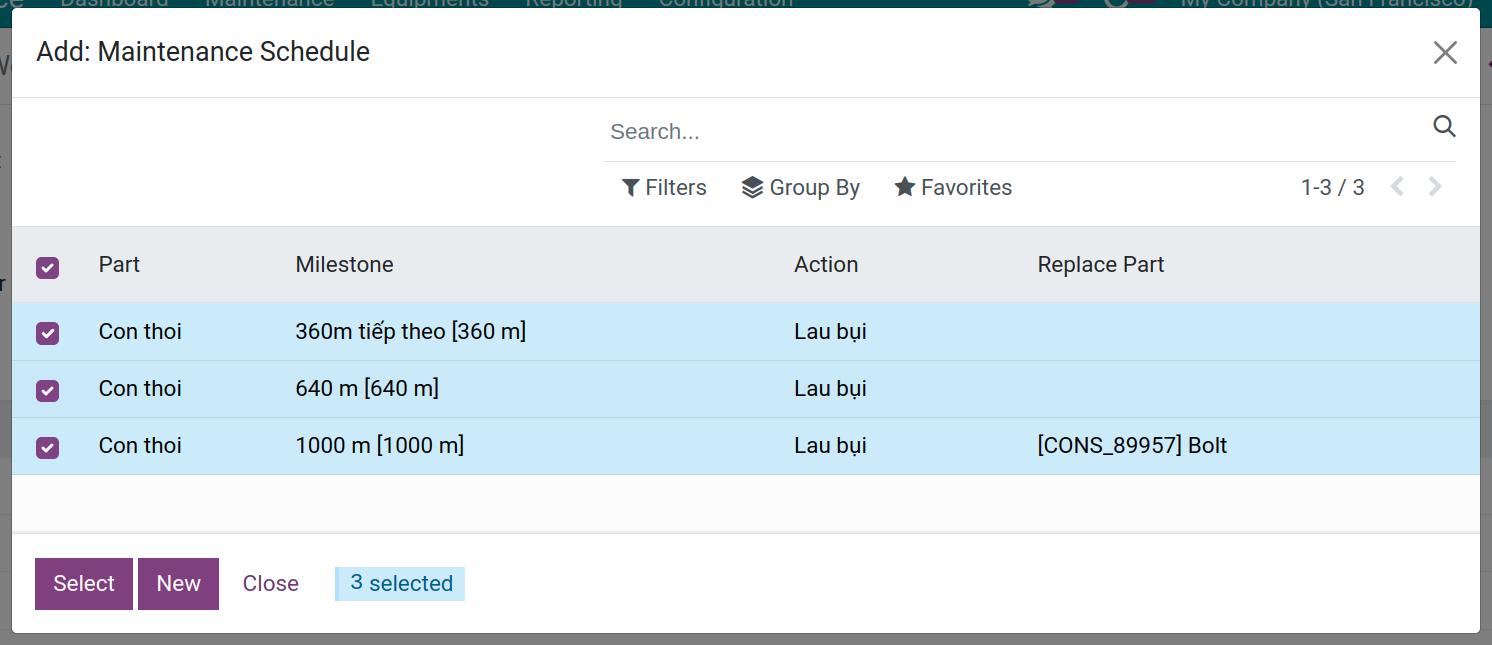Focus the Search input field
This screenshot has width=1492, height=645.
point(1015,131)
